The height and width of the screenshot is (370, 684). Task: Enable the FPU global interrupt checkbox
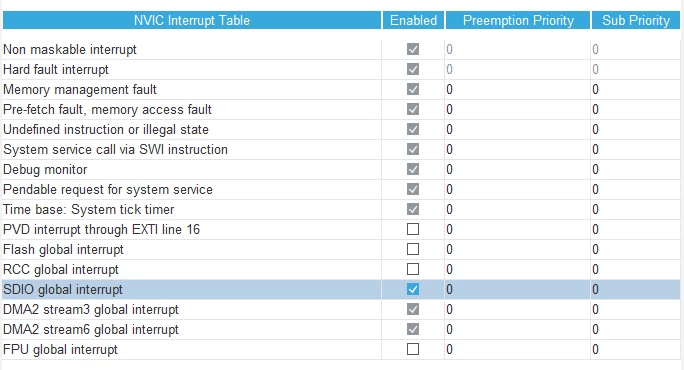pyautogui.click(x=413, y=349)
